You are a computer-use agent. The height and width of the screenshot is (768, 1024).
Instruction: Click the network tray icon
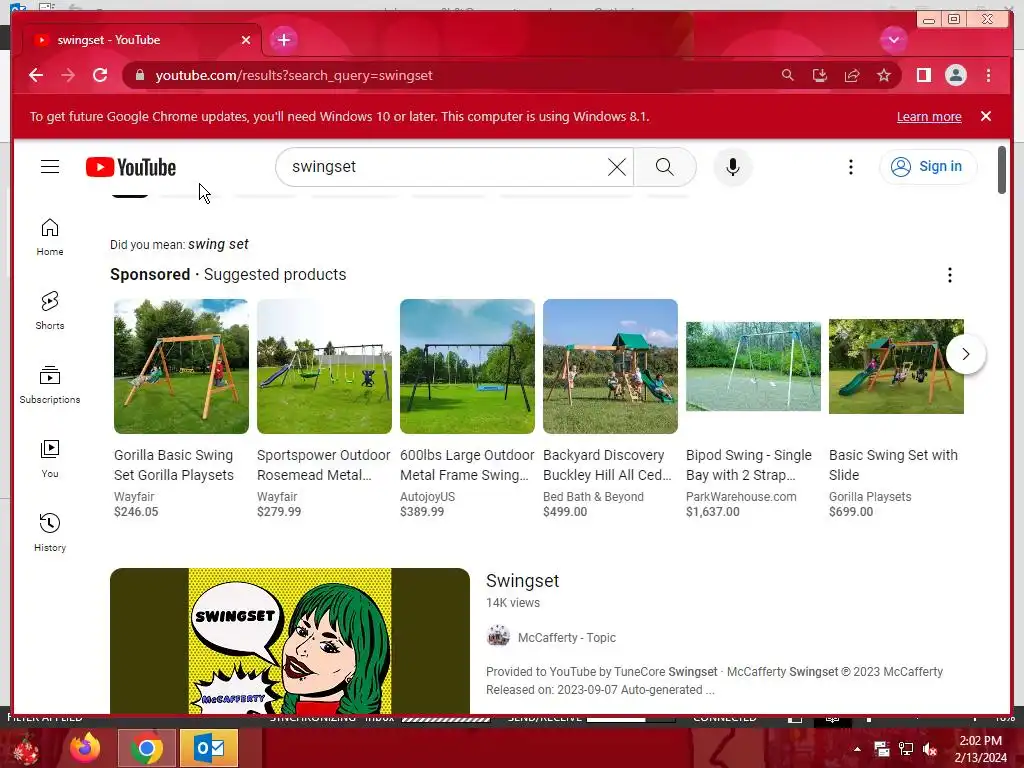tap(906, 748)
